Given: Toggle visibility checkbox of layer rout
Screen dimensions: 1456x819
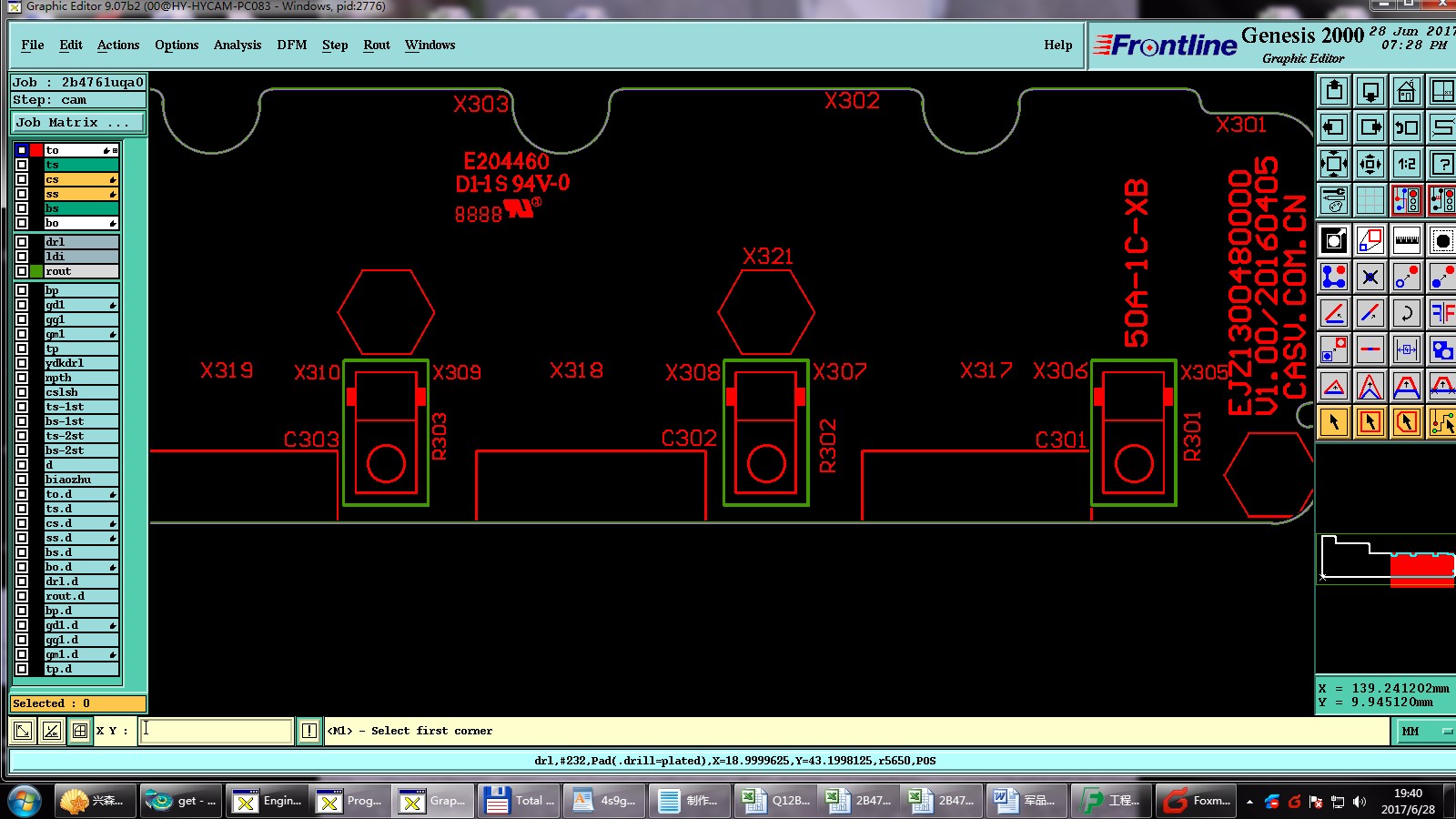Looking at the screenshot, I should click(22, 271).
